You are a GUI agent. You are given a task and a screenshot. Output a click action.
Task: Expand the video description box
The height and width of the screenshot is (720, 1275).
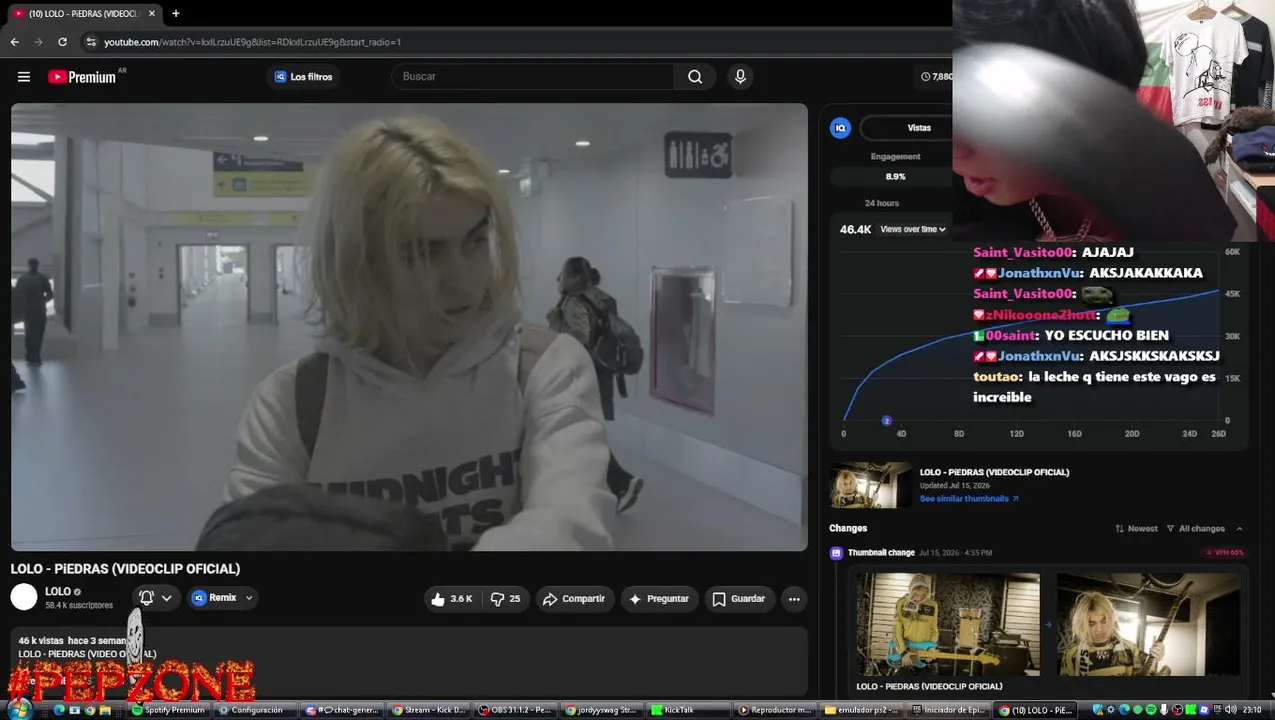[x=409, y=660]
